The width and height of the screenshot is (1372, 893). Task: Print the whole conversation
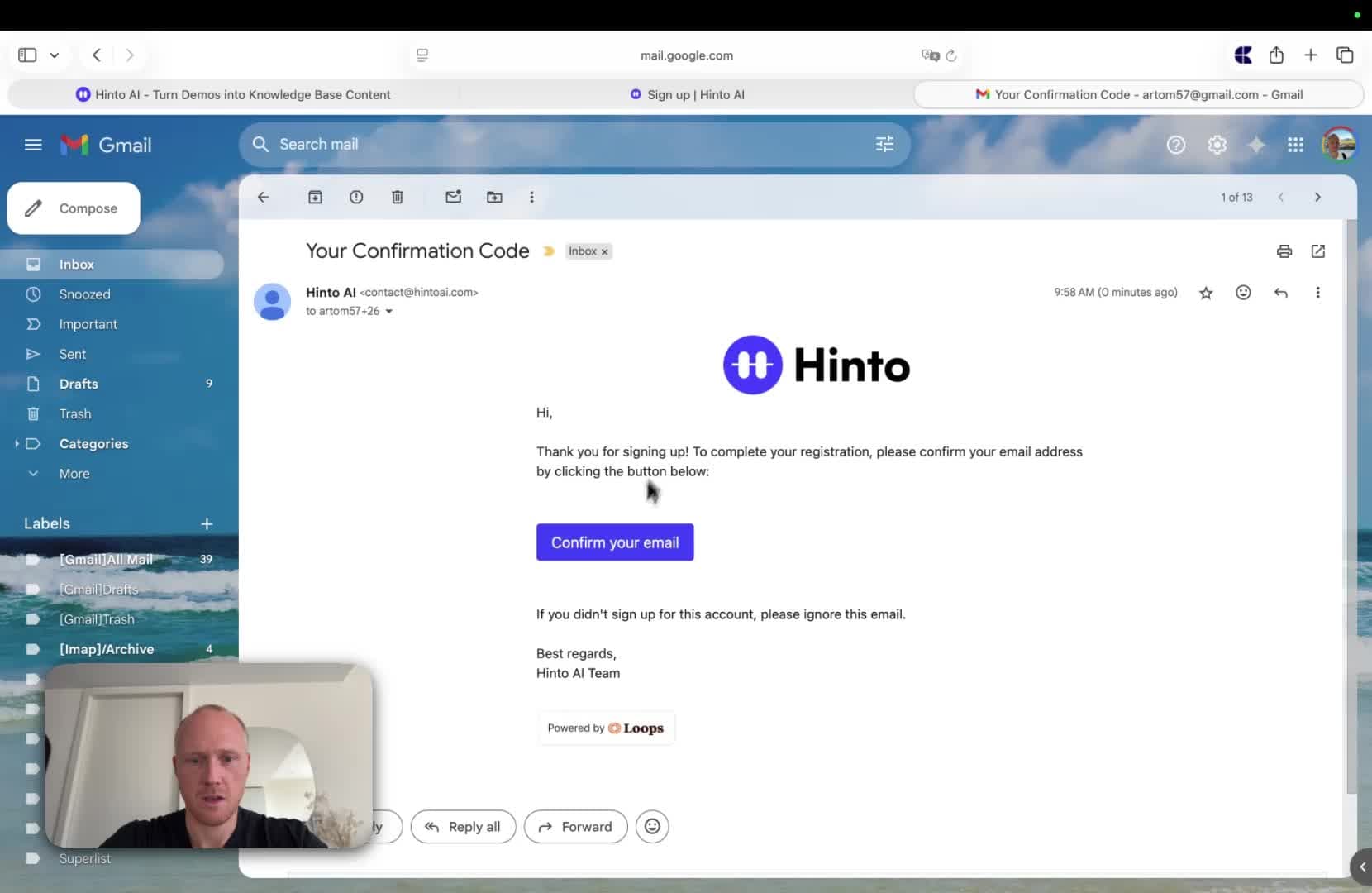click(1284, 251)
